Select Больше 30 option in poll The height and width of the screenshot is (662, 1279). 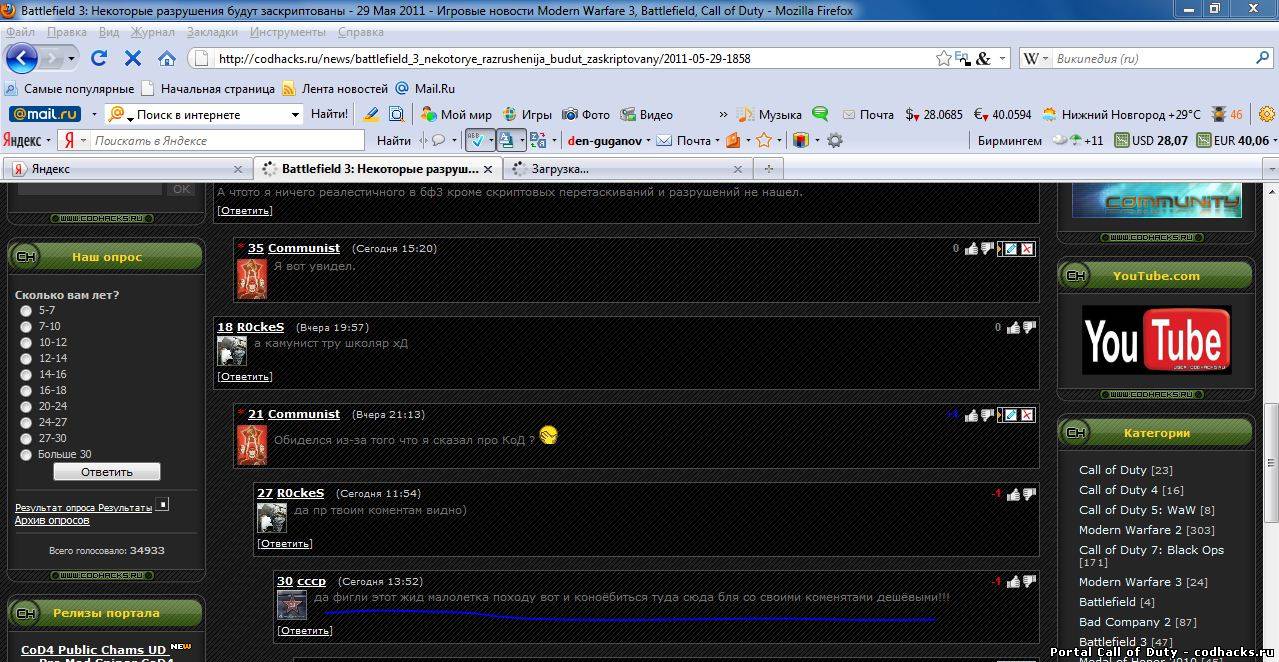pos(26,455)
